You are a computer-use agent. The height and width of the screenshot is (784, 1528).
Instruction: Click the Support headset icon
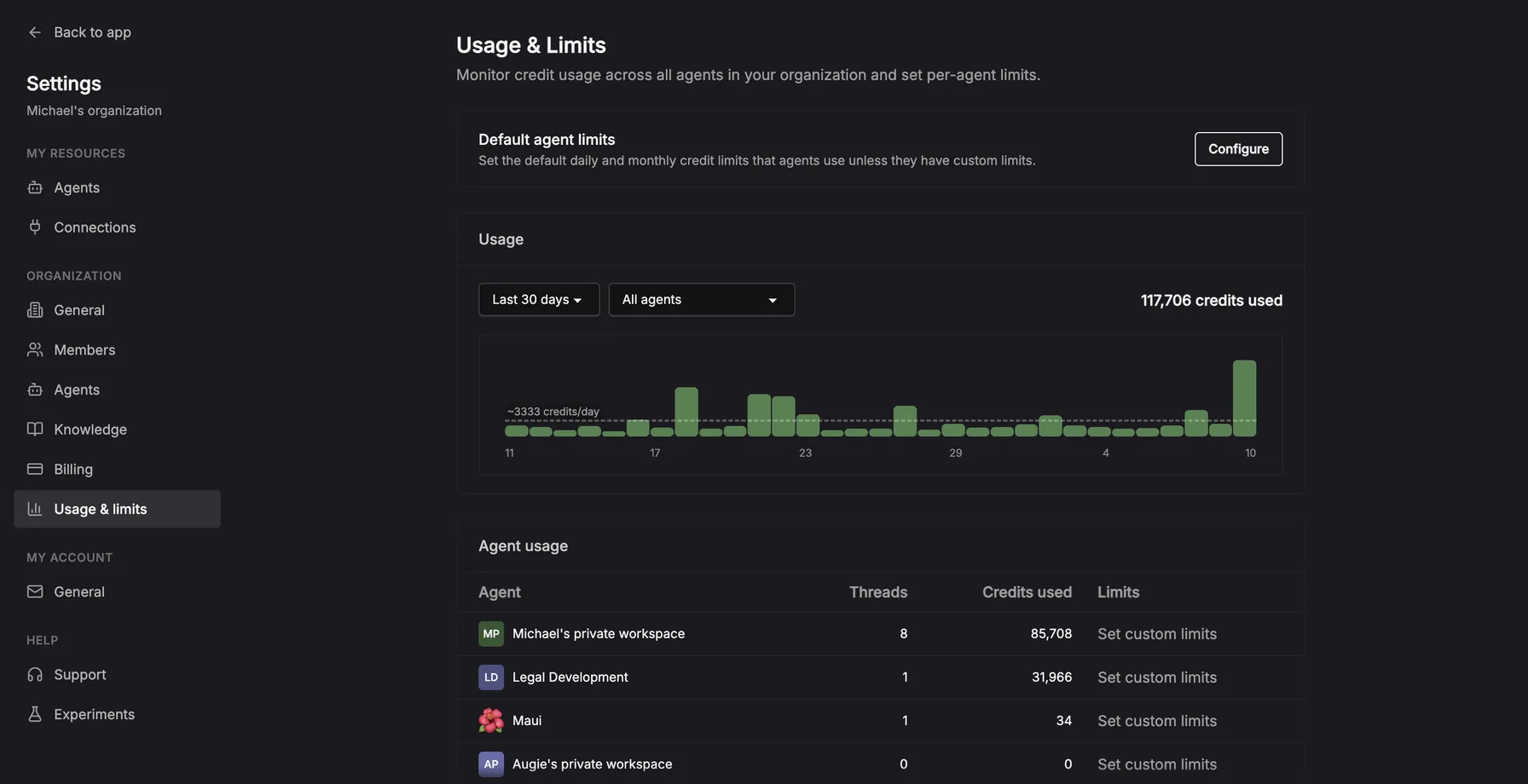(x=35, y=674)
